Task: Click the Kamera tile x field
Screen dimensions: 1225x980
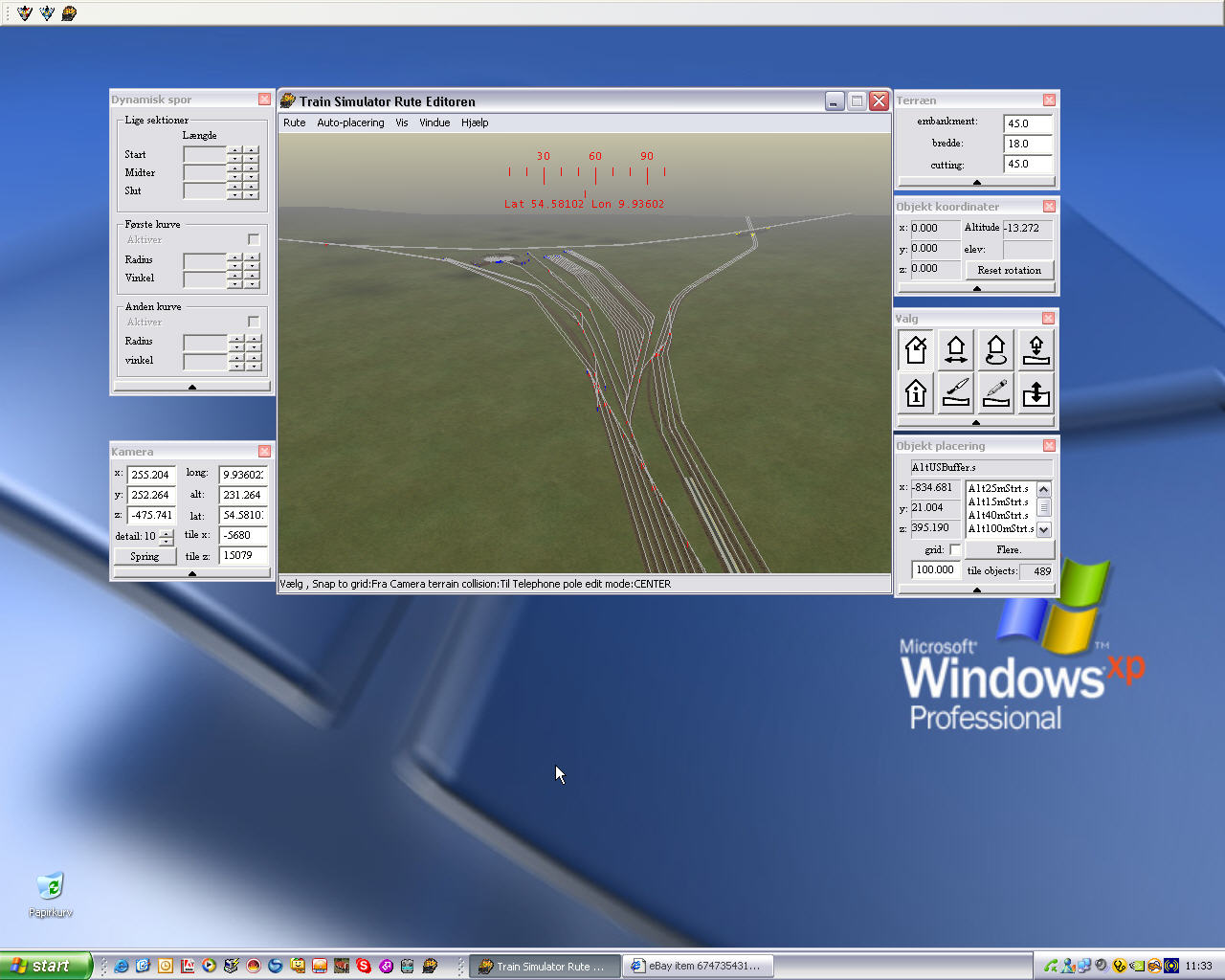Action: (x=243, y=535)
